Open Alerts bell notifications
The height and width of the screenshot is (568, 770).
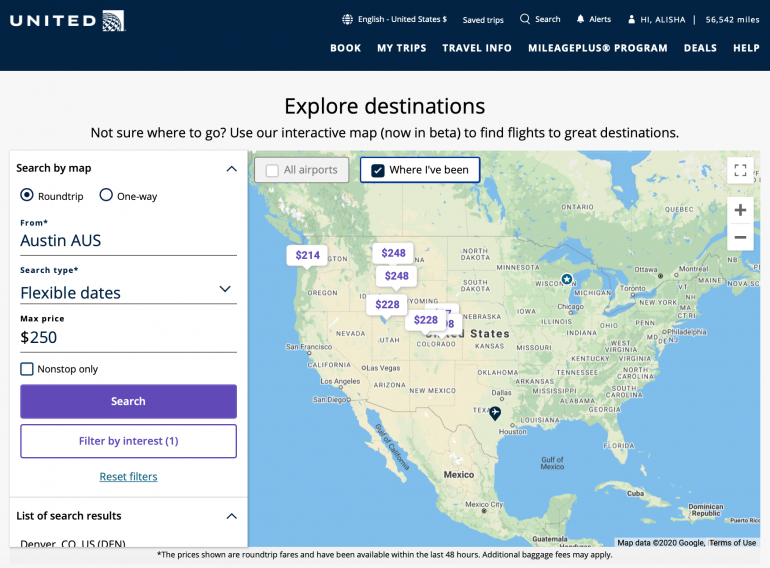point(581,19)
